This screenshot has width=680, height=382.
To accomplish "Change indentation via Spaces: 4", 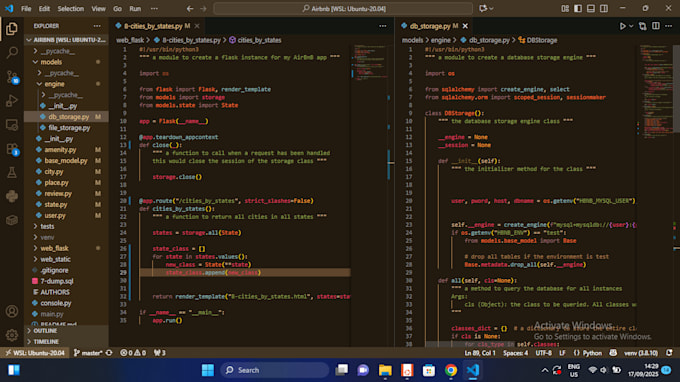I will [x=515, y=353].
